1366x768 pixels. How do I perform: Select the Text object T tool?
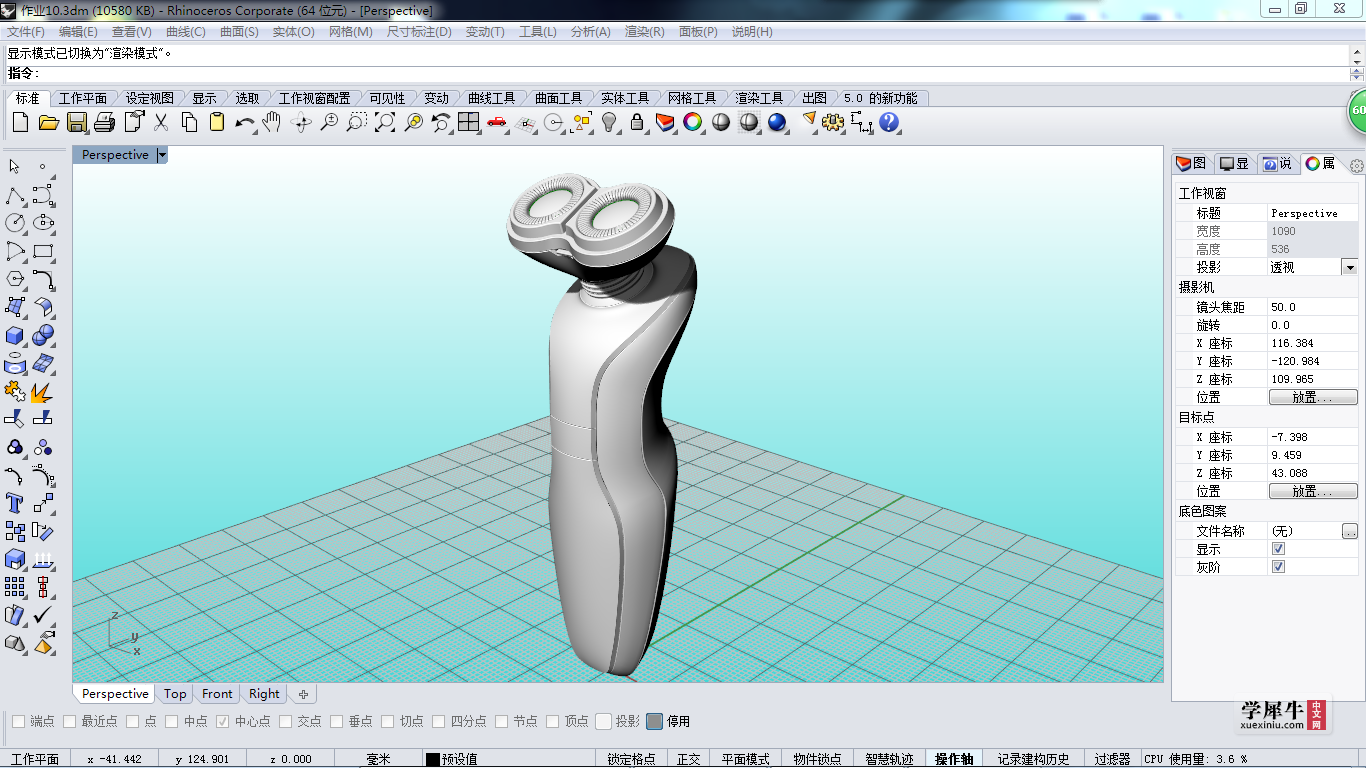point(15,503)
